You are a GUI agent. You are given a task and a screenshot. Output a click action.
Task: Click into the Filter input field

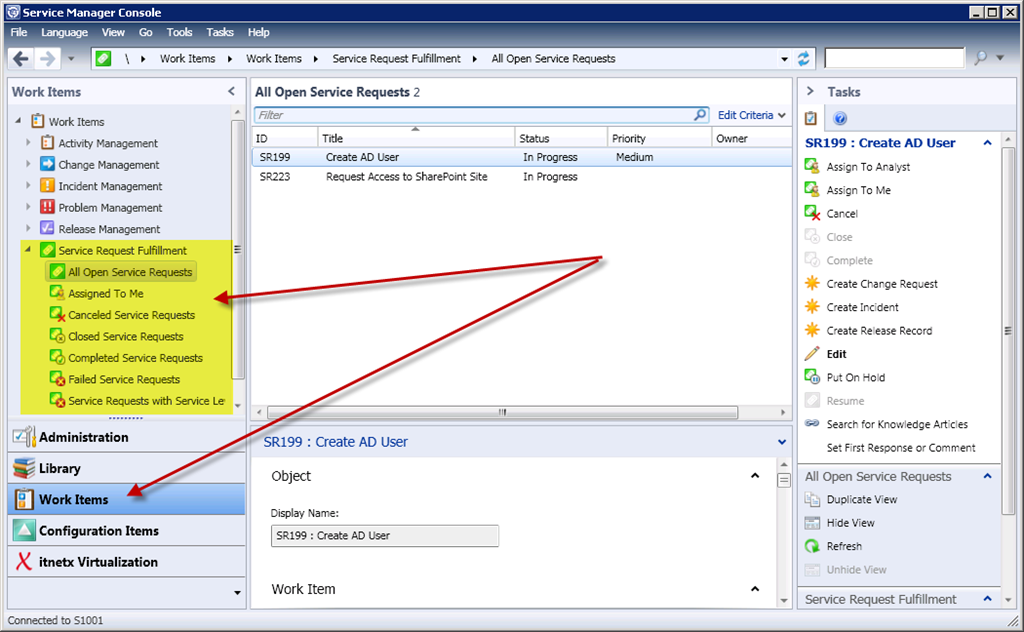pos(470,115)
